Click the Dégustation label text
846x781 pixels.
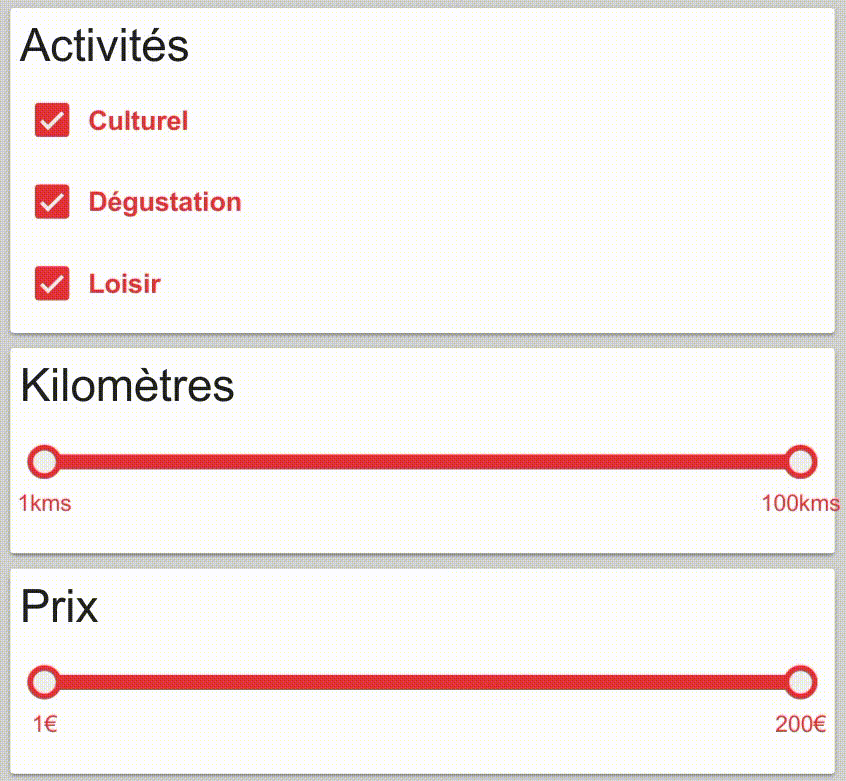[x=165, y=202]
